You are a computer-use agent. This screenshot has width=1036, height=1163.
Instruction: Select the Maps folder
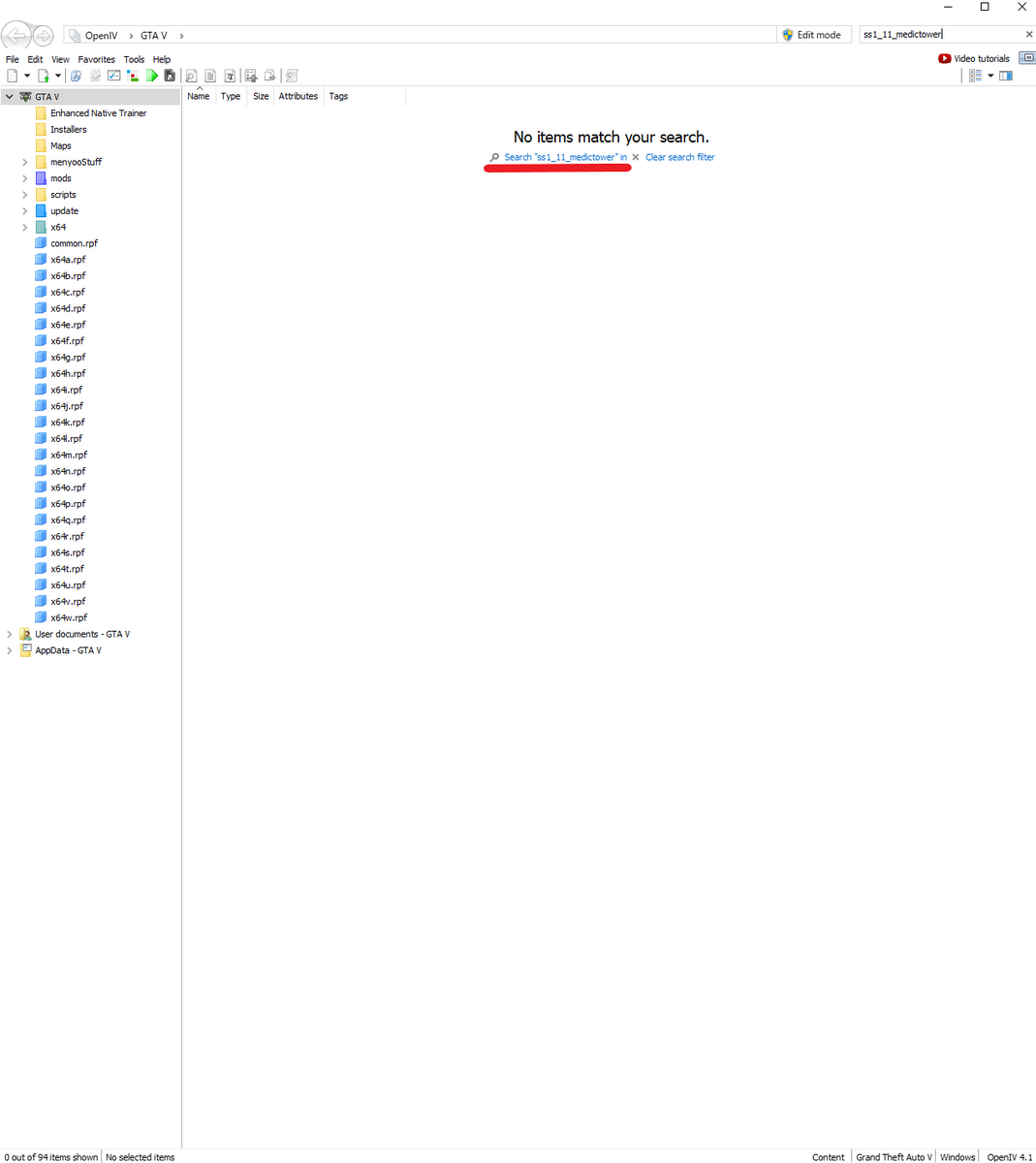(x=60, y=145)
